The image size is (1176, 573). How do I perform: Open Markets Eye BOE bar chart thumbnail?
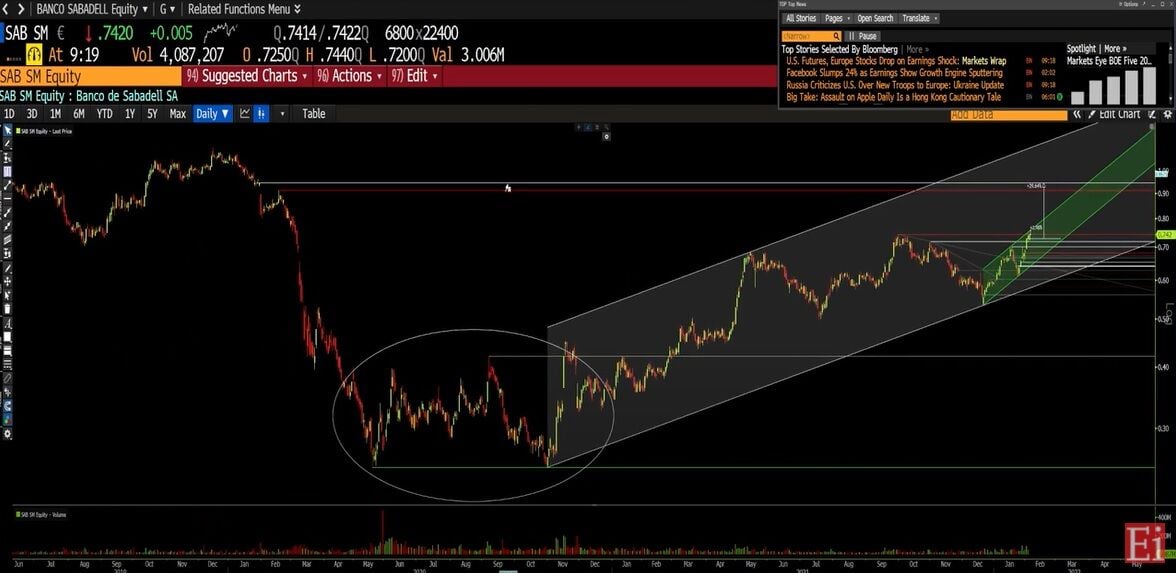[x=1113, y=85]
